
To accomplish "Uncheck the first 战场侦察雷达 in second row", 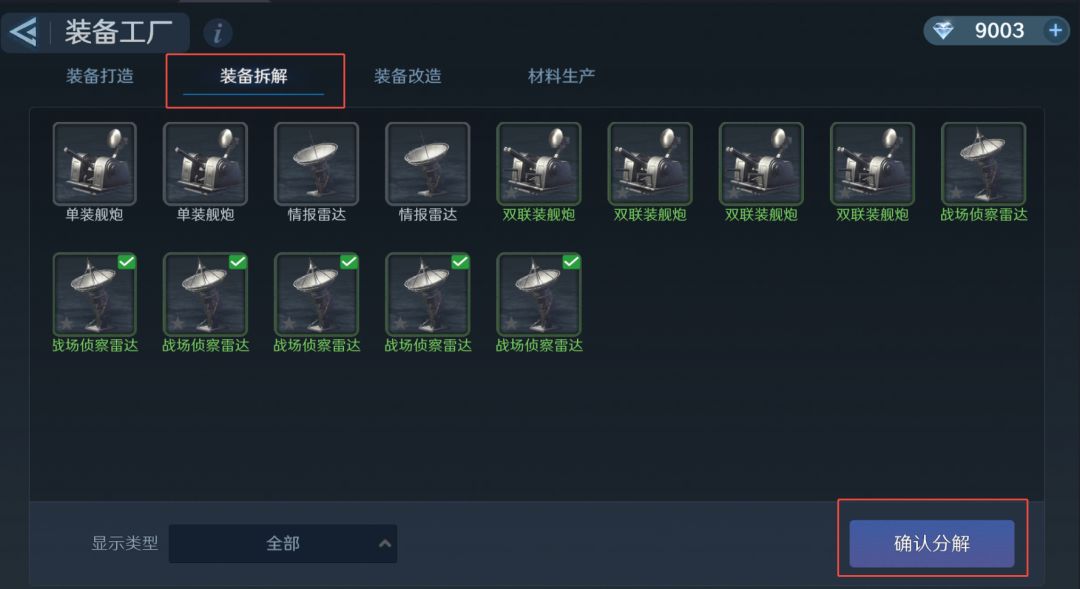I will coord(94,294).
